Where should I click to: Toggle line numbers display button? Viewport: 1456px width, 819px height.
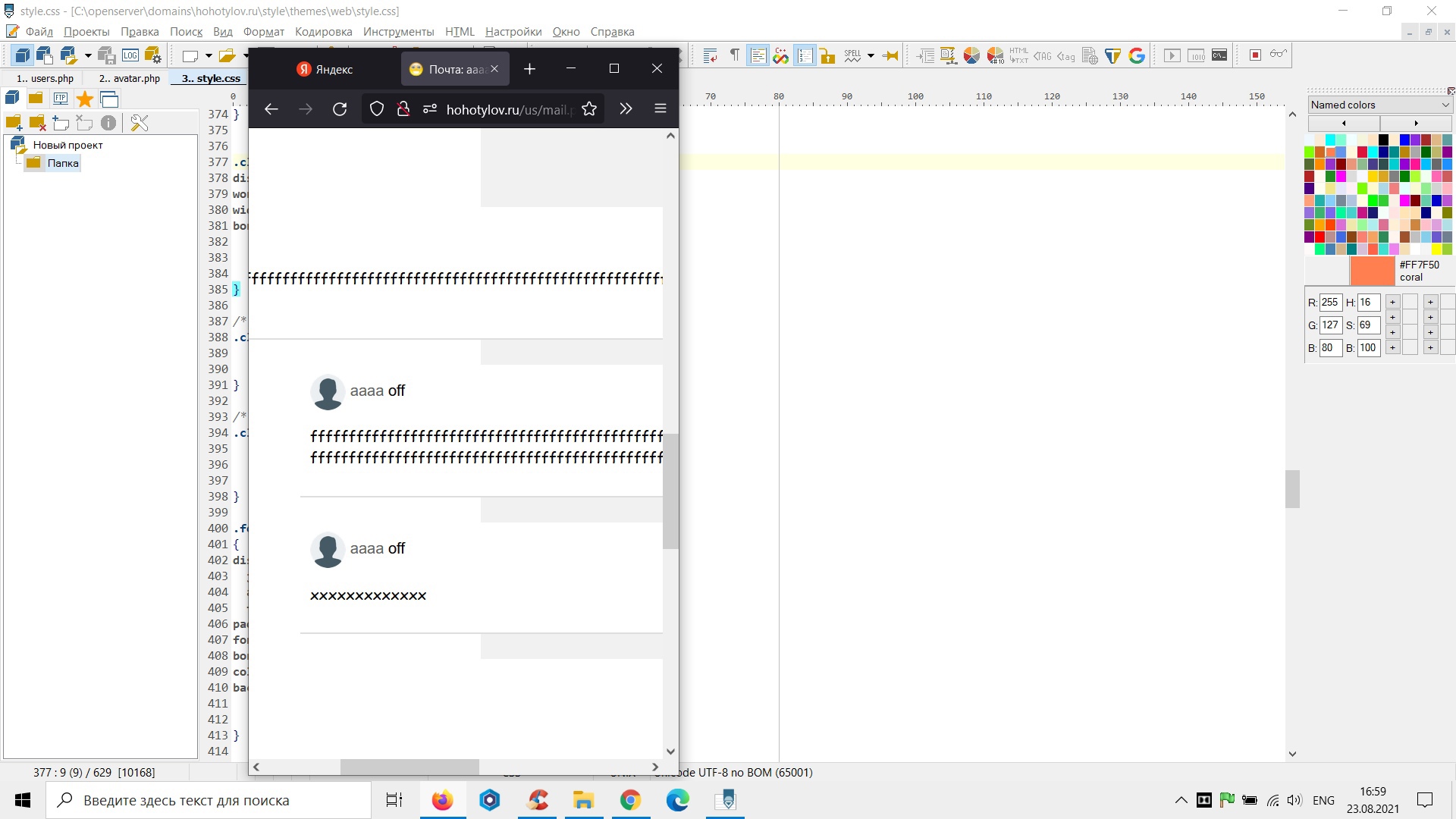805,55
